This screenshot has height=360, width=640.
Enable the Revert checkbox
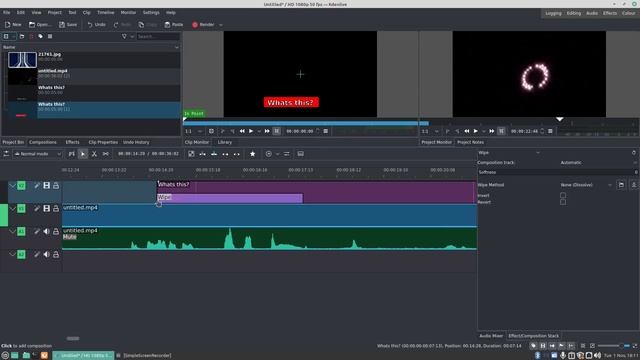563,202
